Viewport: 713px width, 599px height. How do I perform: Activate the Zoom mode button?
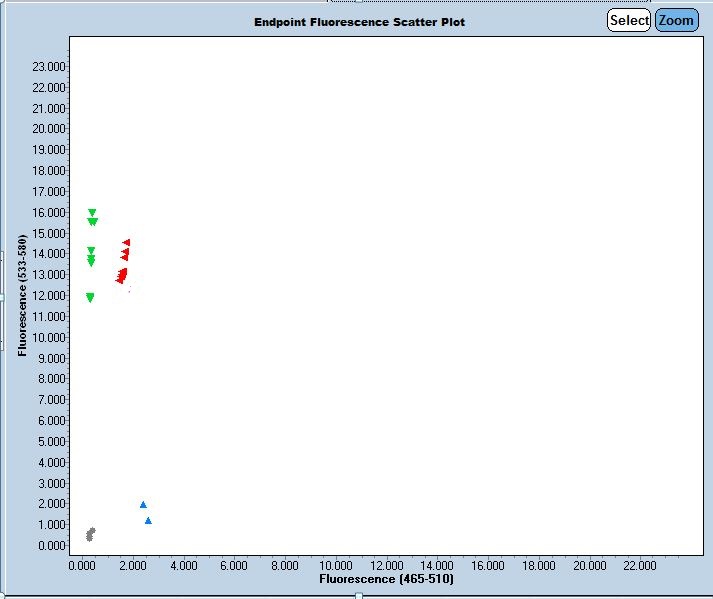pyautogui.click(x=676, y=20)
